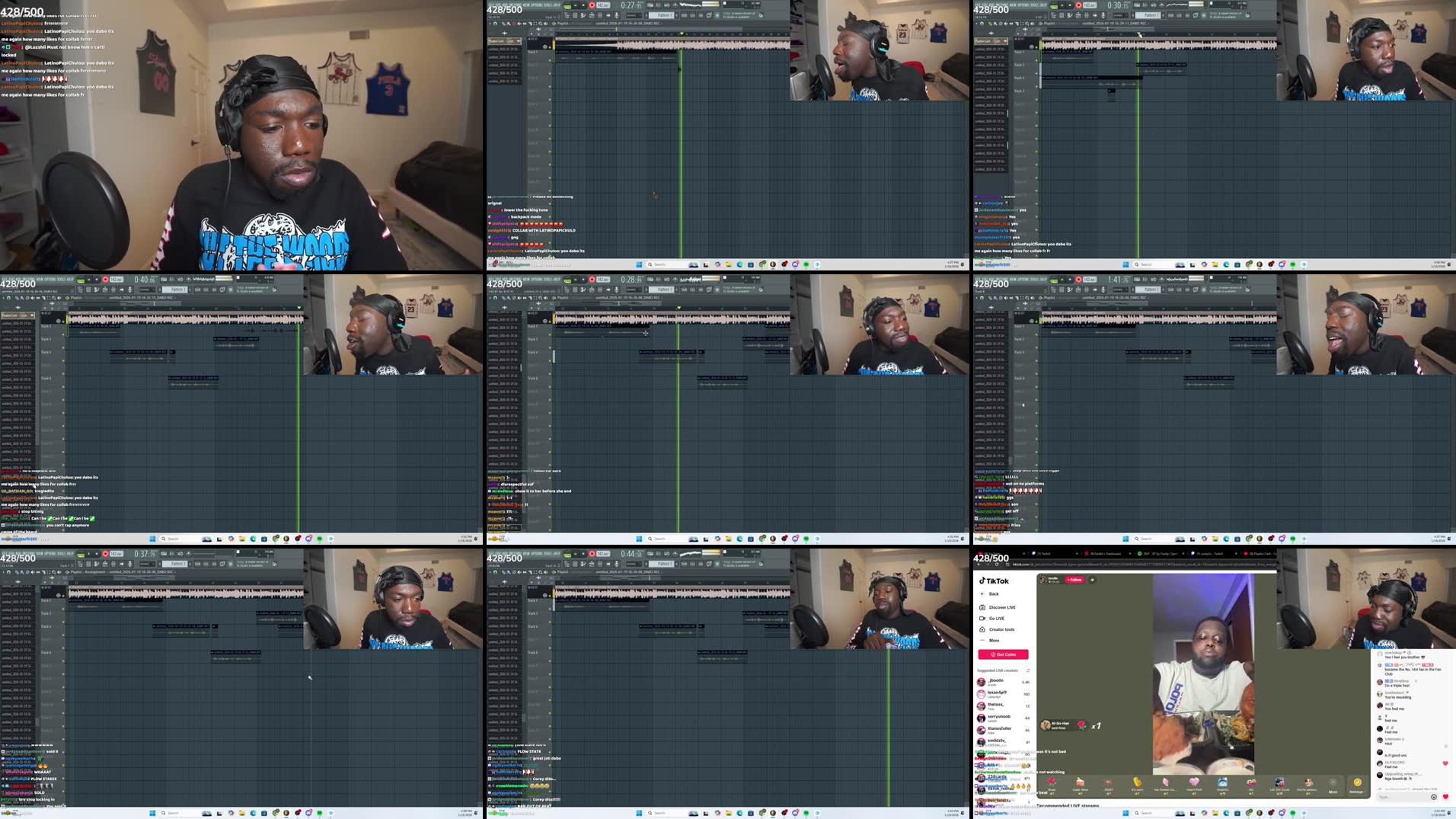
Task: Open the OPTIONS menu in FL Studio
Action: click(x=535, y=5)
